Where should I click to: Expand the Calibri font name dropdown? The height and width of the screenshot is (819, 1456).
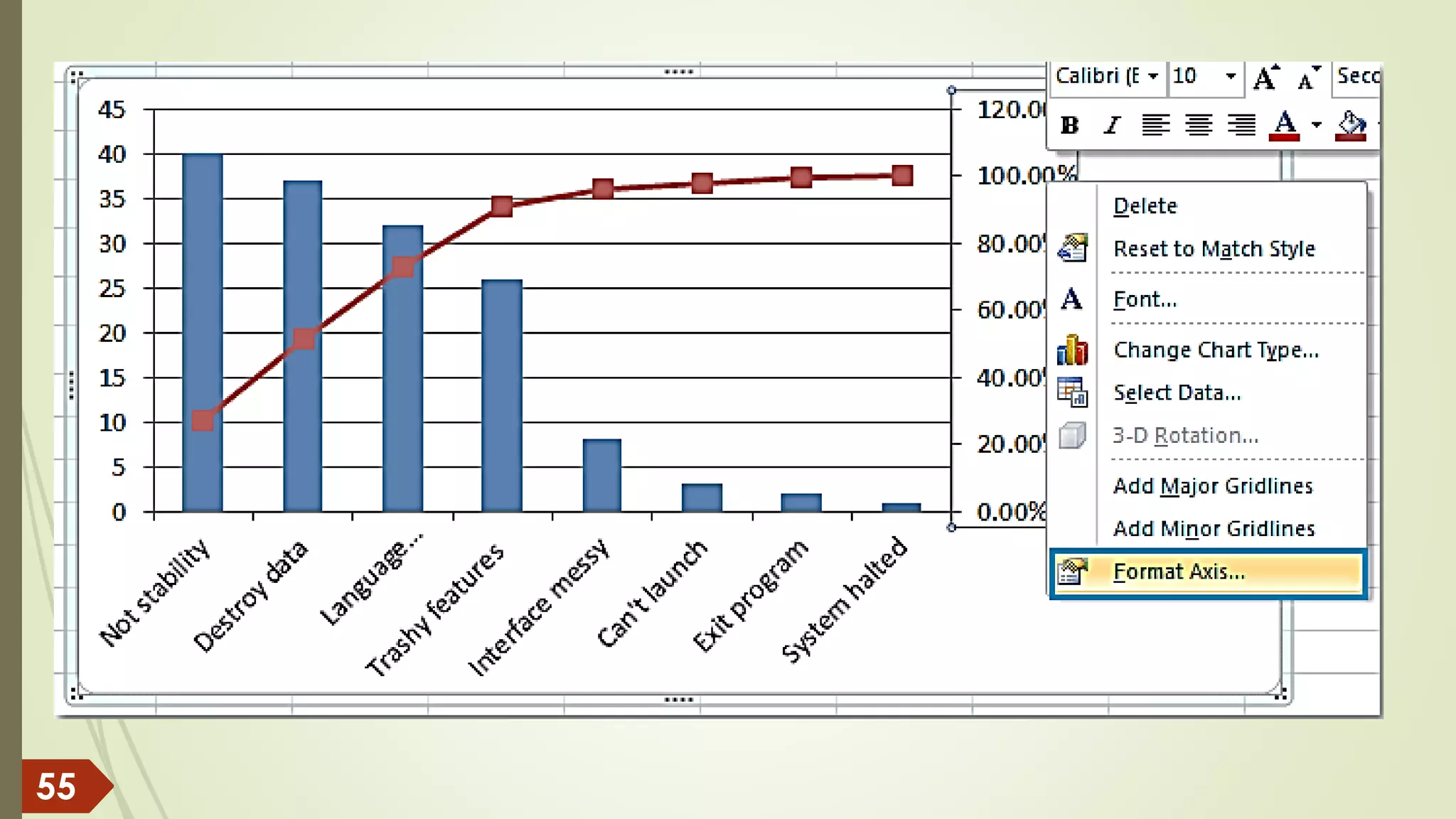1153,76
